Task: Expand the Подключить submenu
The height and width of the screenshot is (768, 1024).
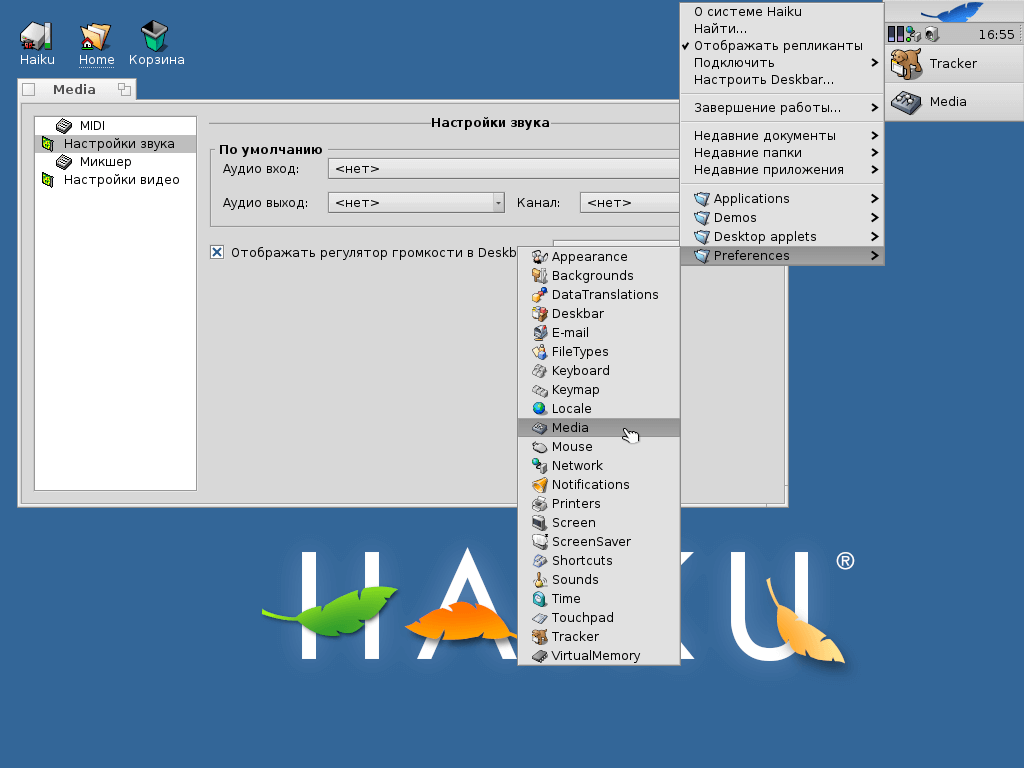Action: click(782, 63)
